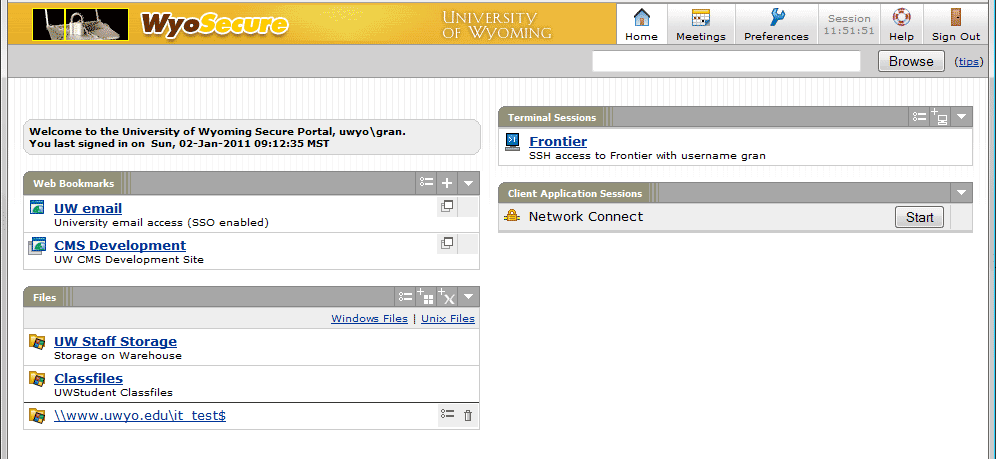Open UW Staff Storage share
The height and width of the screenshot is (459, 999).
tap(115, 342)
